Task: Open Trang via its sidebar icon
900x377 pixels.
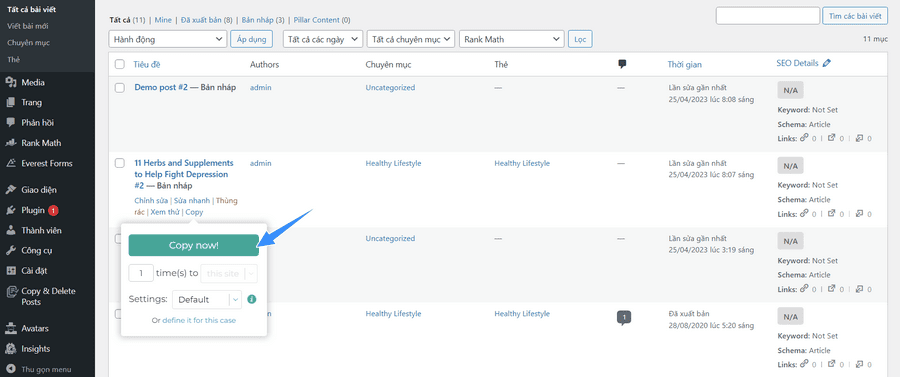Action: 10,103
